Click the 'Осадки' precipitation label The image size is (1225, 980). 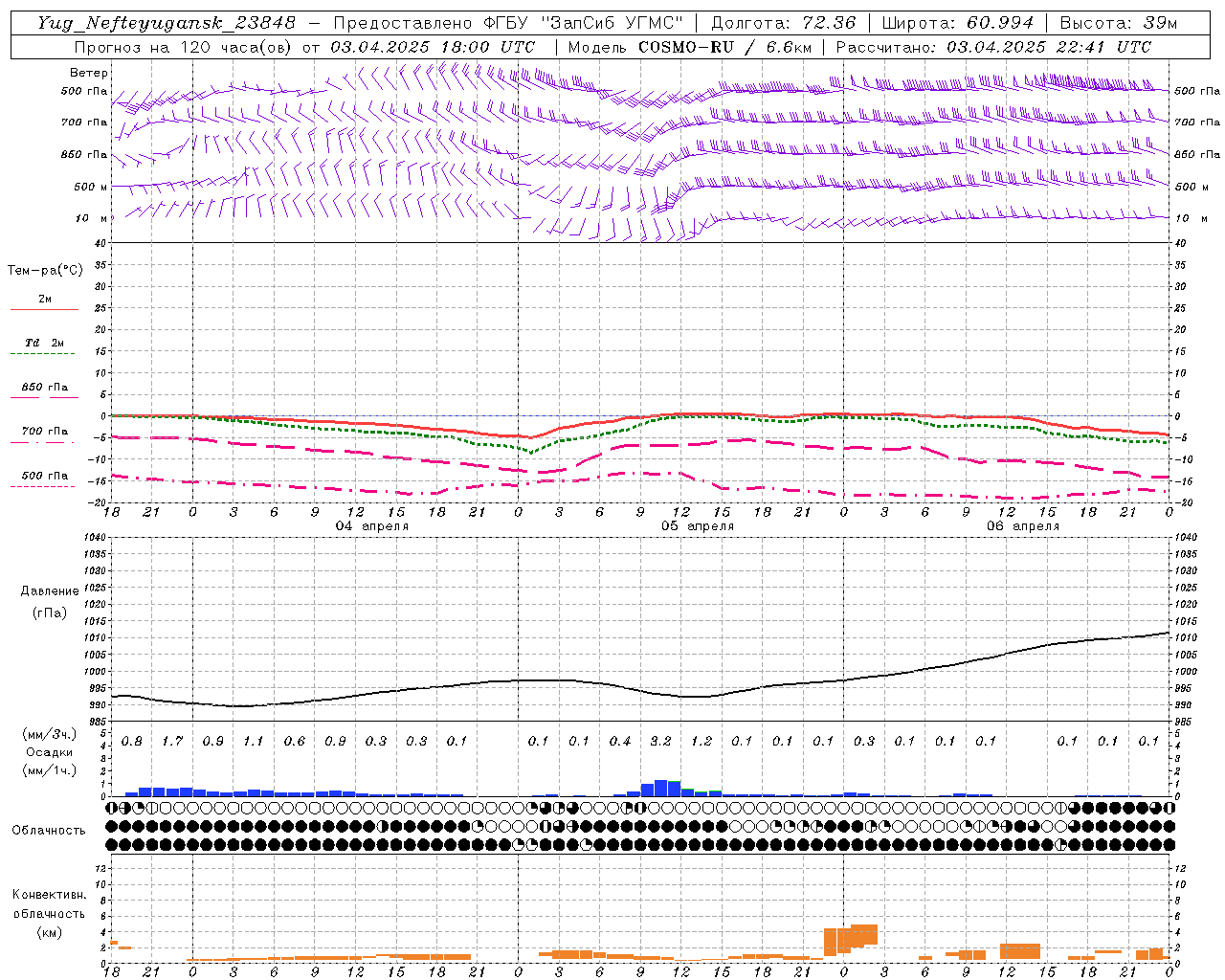(x=50, y=752)
